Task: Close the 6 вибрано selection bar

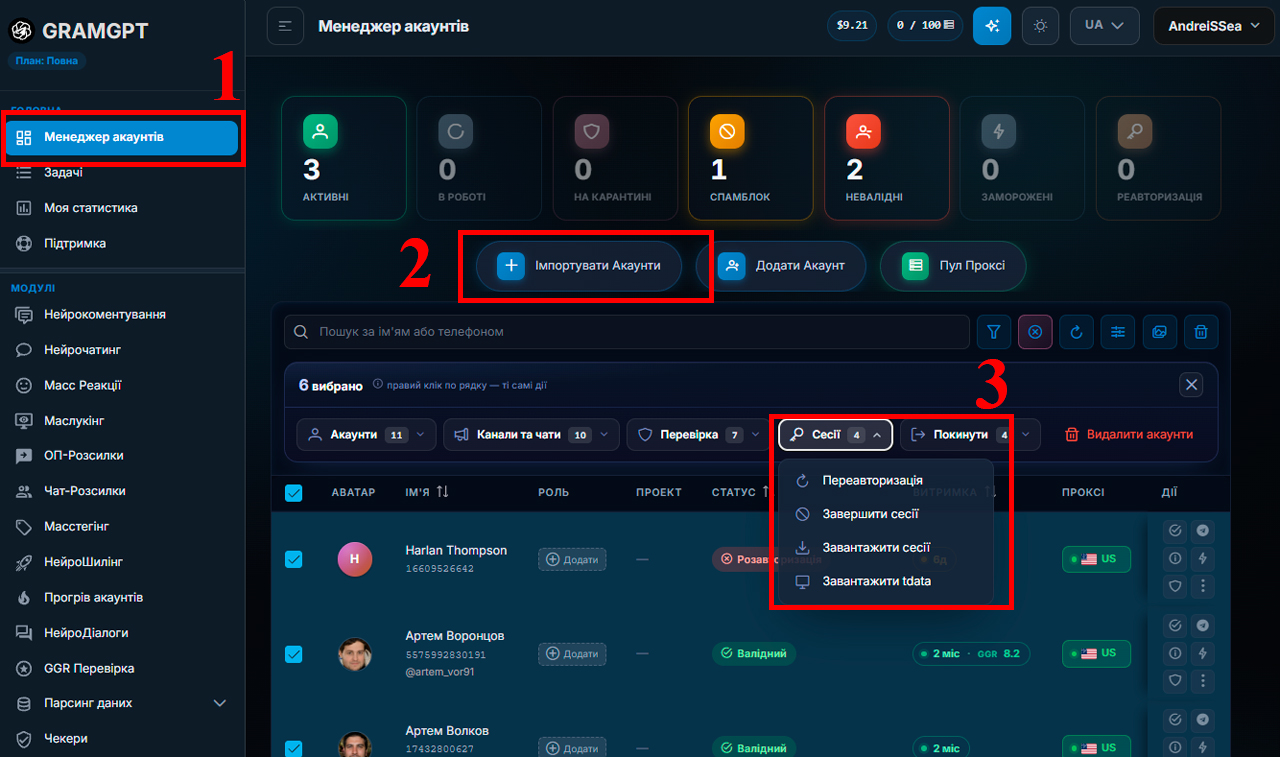Action: click(1191, 384)
